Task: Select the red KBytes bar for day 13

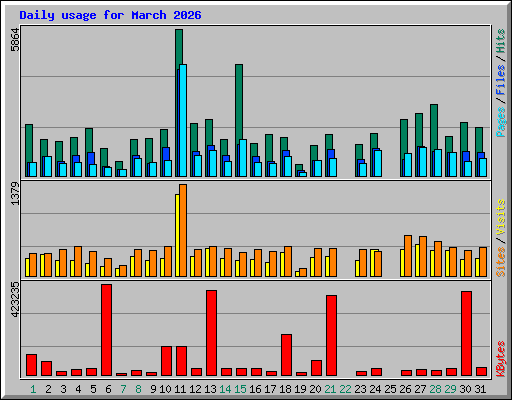Action: (x=211, y=333)
